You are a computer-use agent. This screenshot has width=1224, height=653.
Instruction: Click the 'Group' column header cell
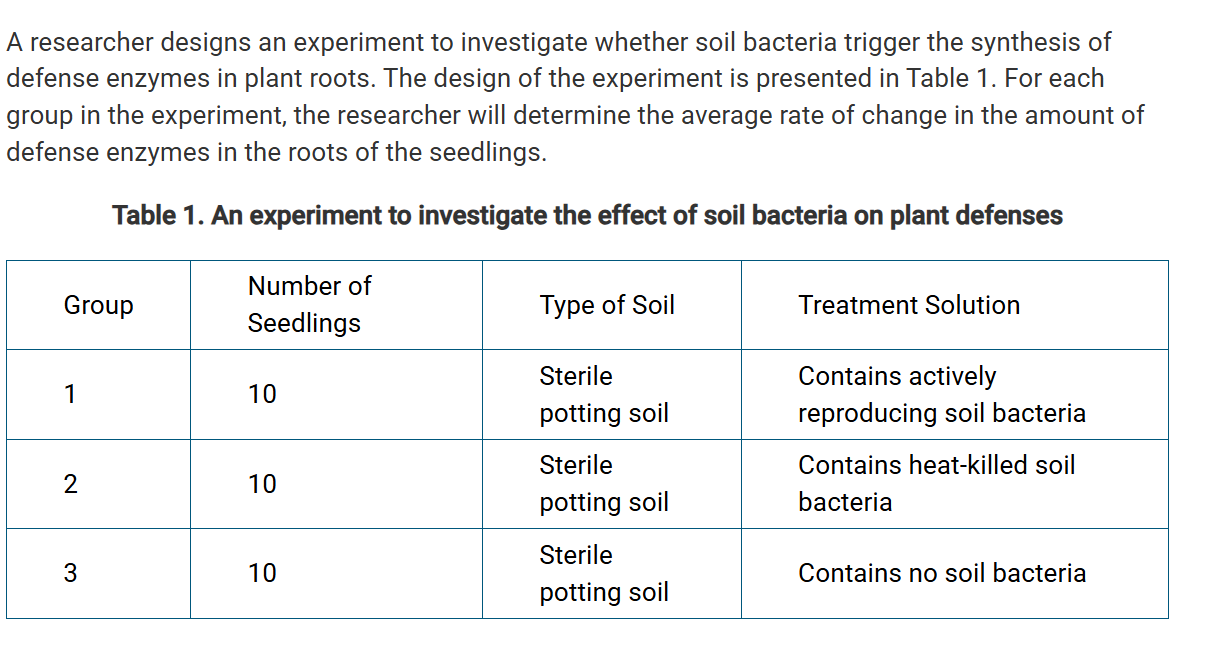tap(98, 305)
